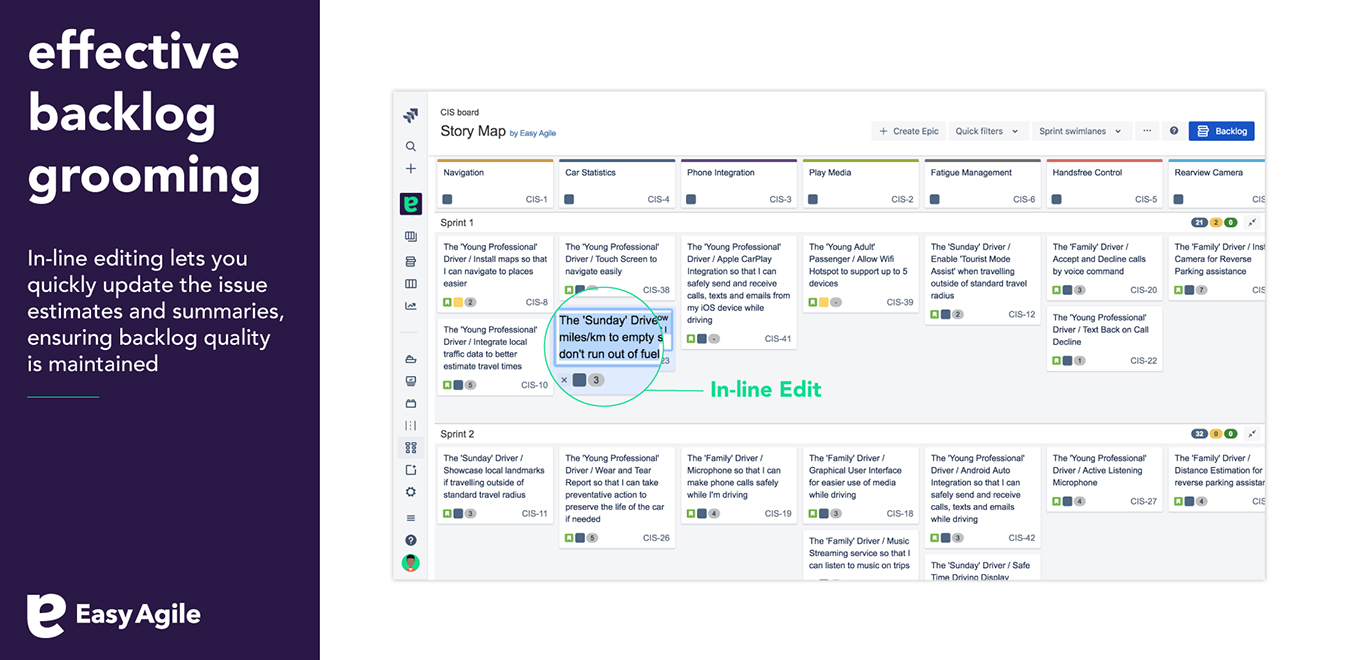This screenshot has height=660, width=1350.
Task: Open the more options ellipsis menu
Action: pos(1147,131)
